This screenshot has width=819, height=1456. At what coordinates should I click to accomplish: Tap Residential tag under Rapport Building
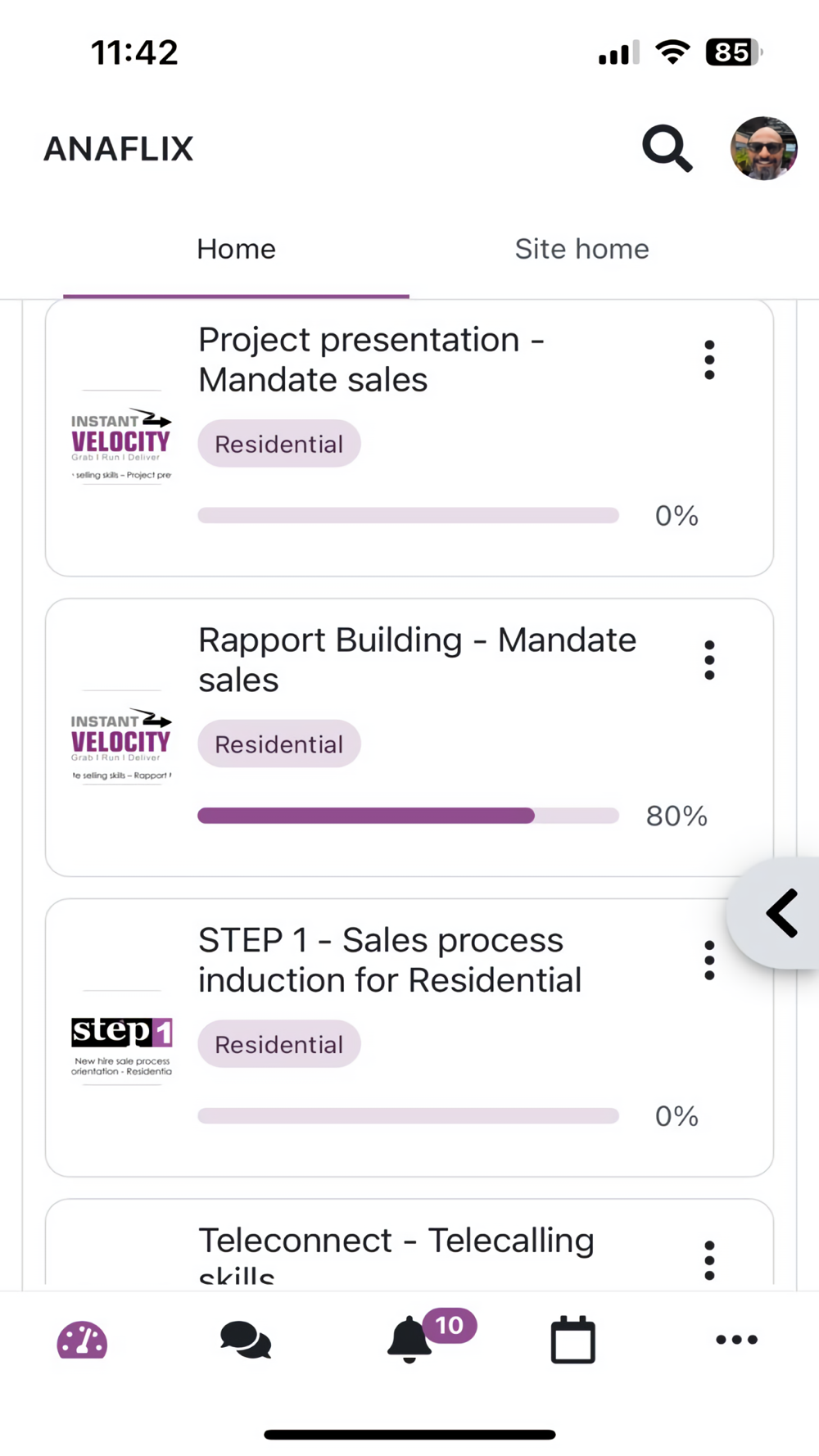[278, 744]
